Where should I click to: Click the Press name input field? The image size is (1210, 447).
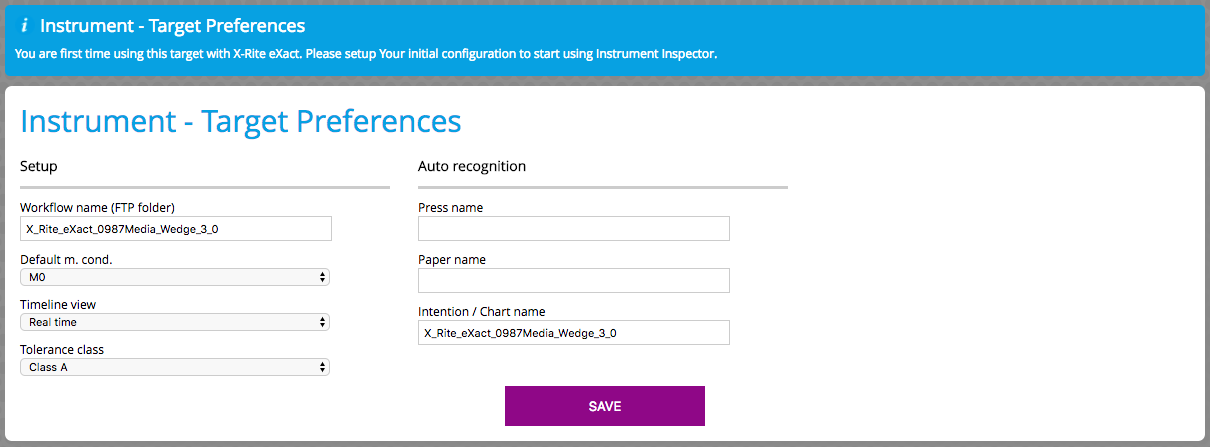[574, 229]
